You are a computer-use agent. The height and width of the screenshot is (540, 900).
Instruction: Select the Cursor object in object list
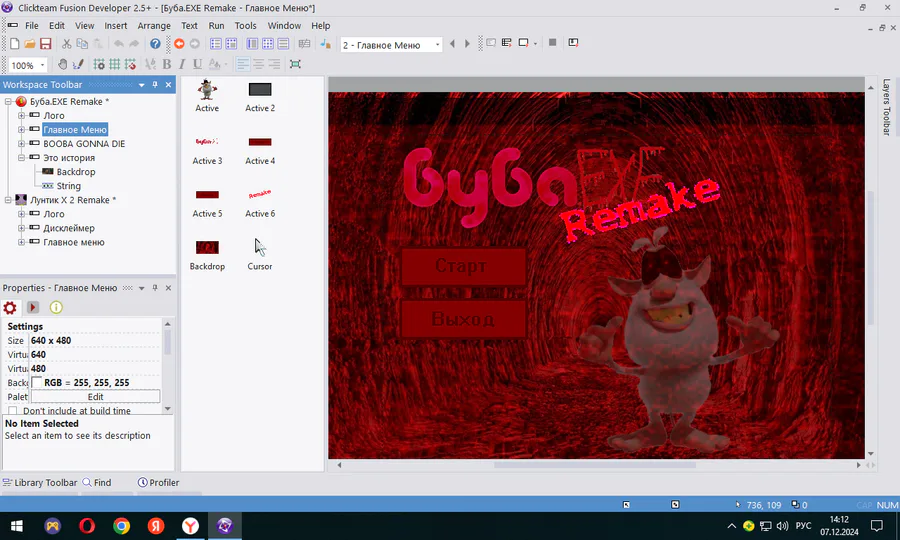pyautogui.click(x=259, y=254)
